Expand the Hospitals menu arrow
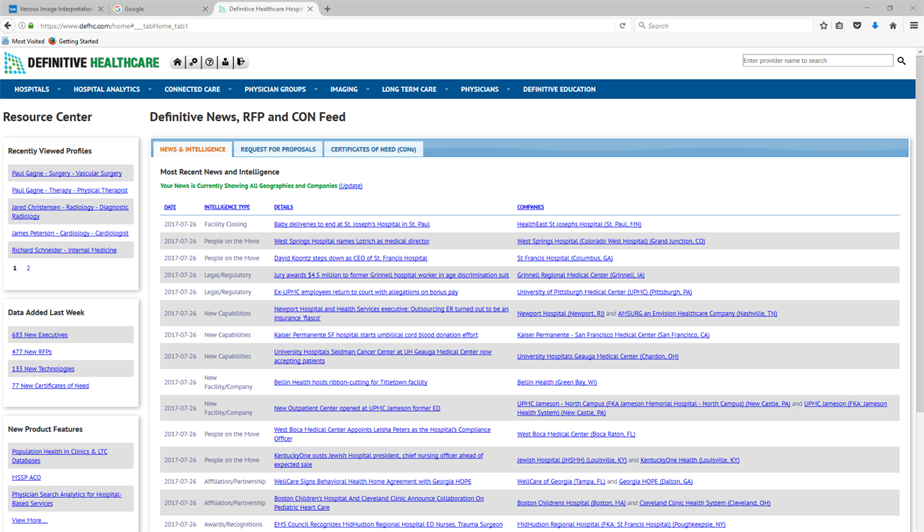The width and height of the screenshot is (924, 532). (59, 90)
